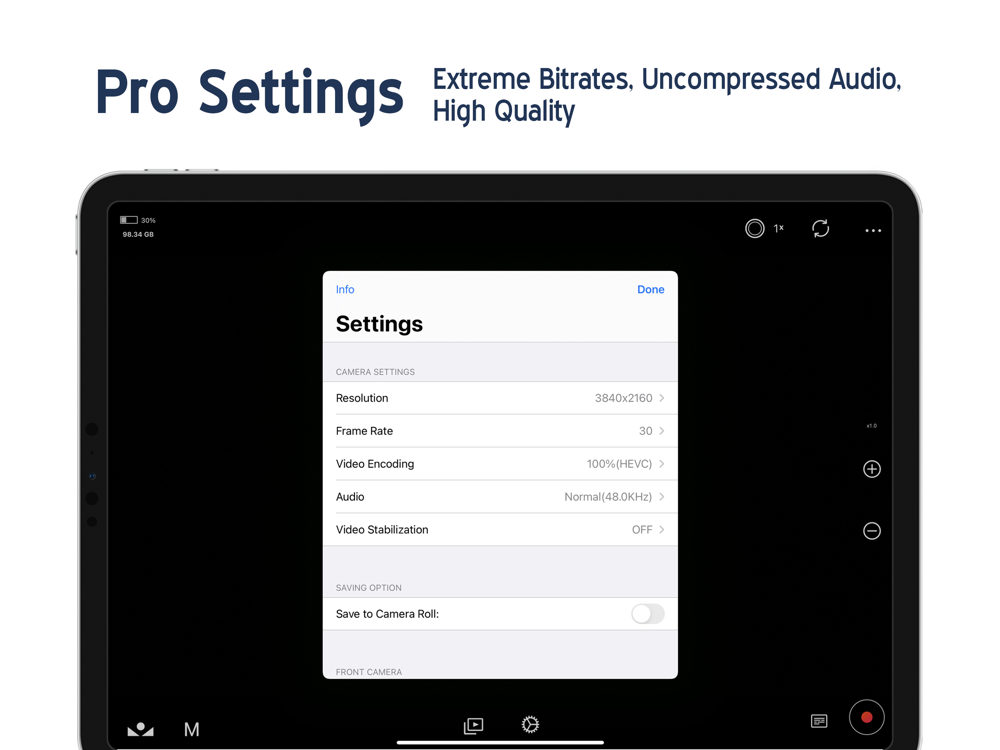Select the 1x lens circle icon

coord(755,229)
